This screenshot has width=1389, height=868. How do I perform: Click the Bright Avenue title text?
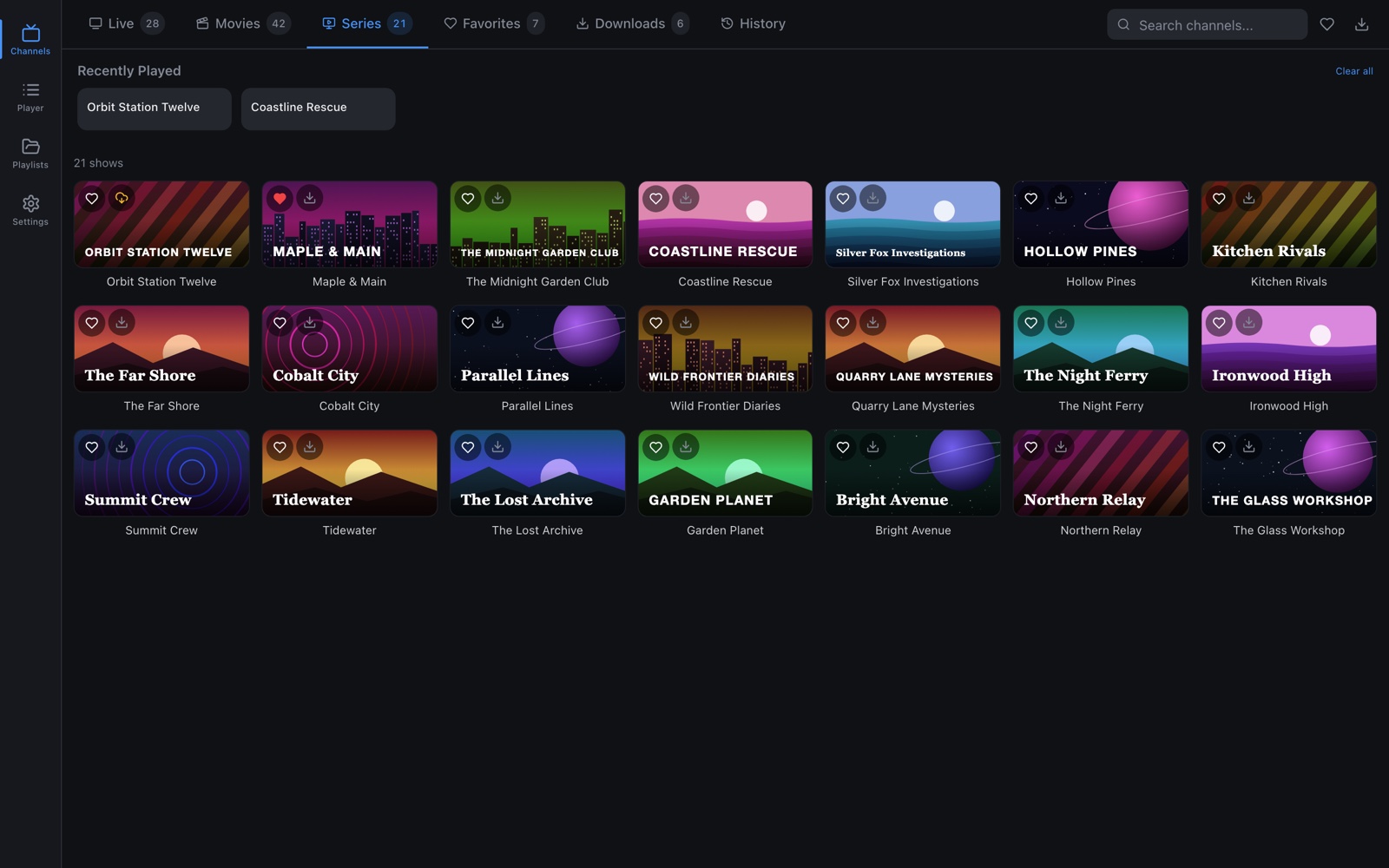[913, 530]
